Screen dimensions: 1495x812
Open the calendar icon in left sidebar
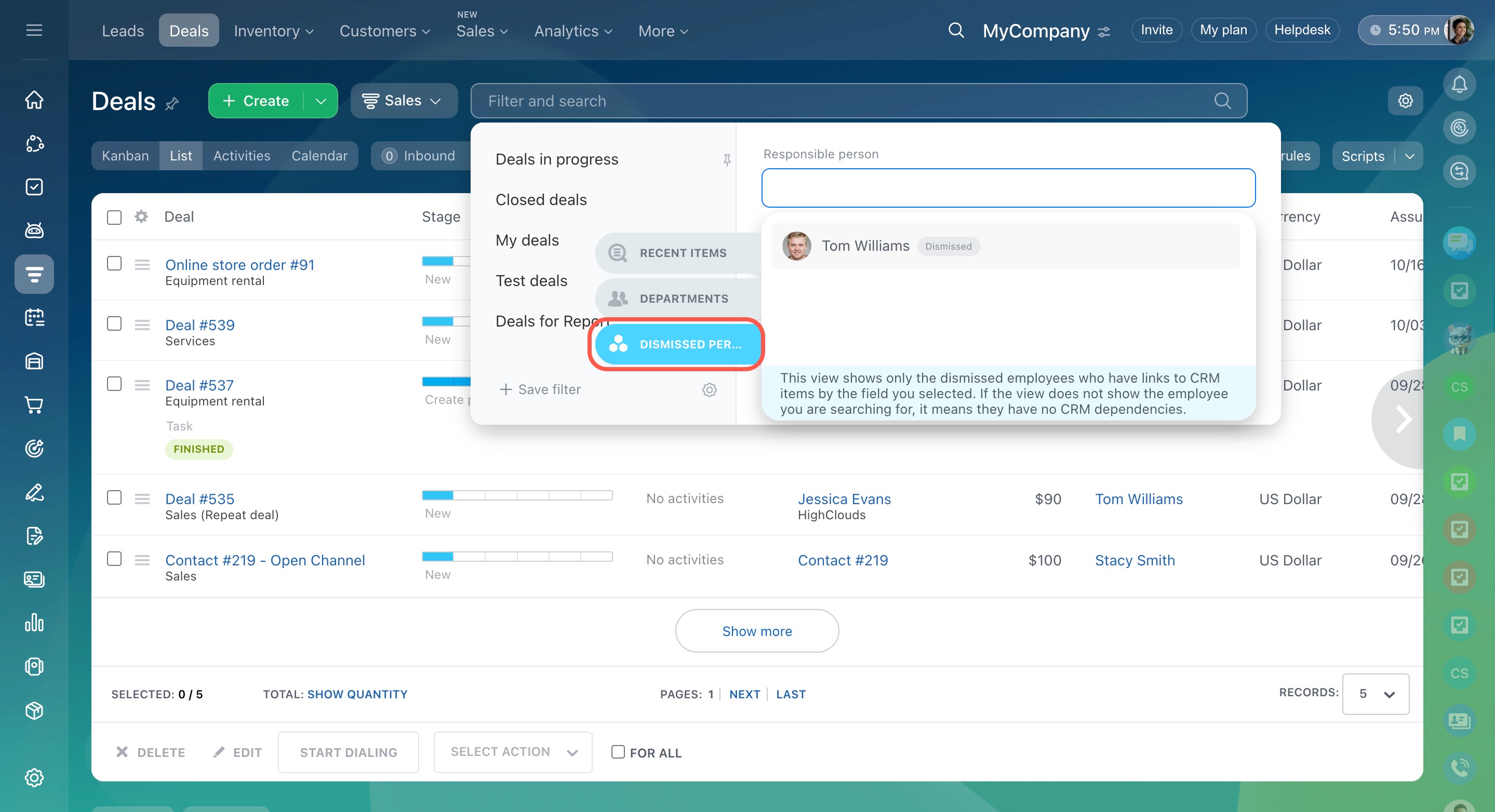click(x=34, y=317)
